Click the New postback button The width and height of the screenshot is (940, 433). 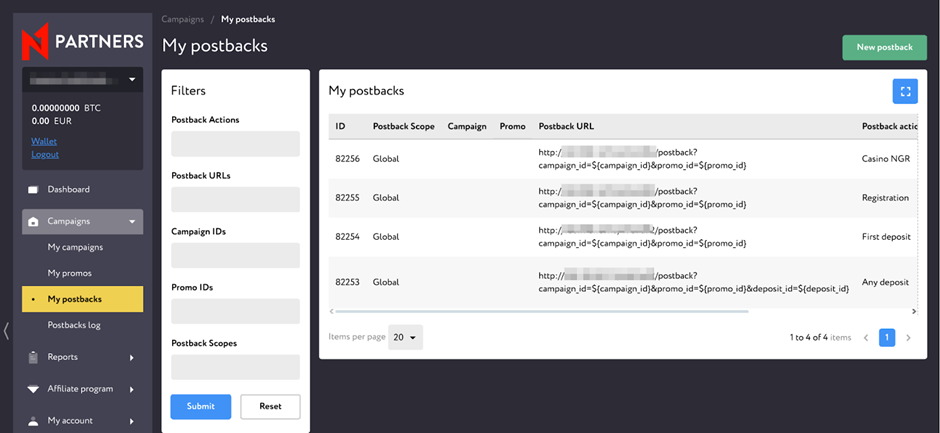click(x=884, y=47)
